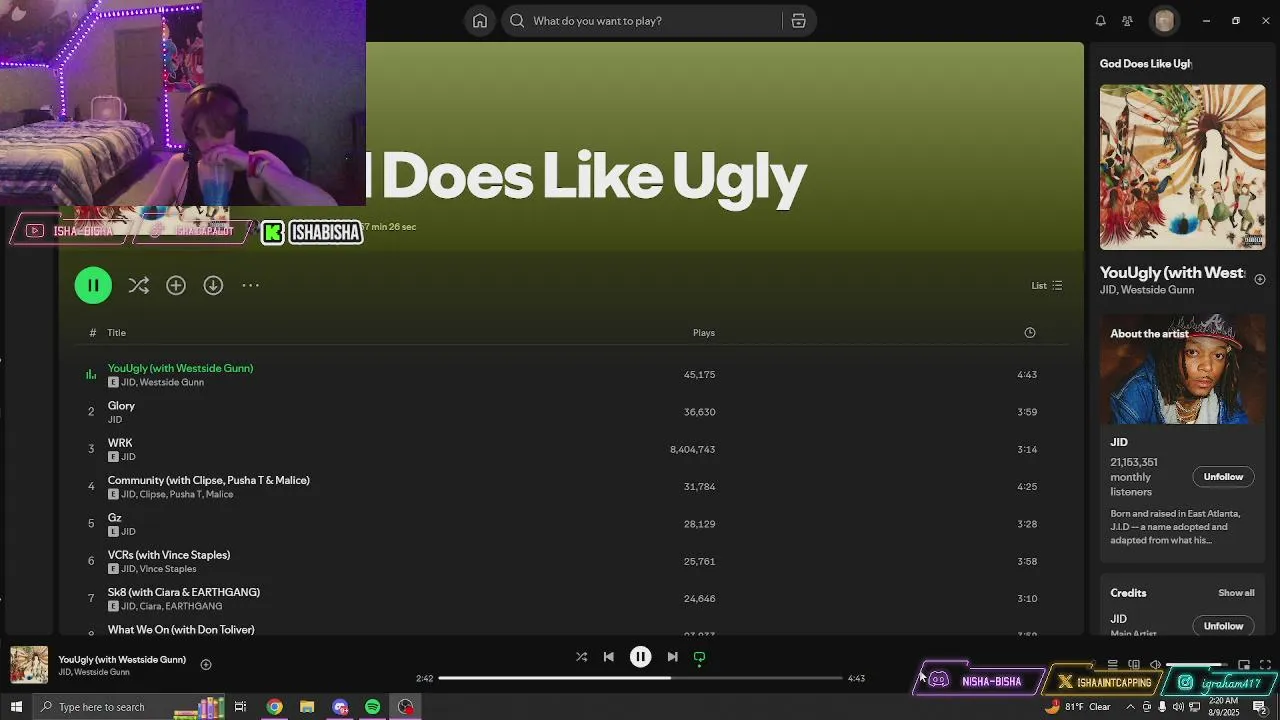The height and width of the screenshot is (720, 1280).
Task: Open the List view options
Action: [x=1047, y=286]
